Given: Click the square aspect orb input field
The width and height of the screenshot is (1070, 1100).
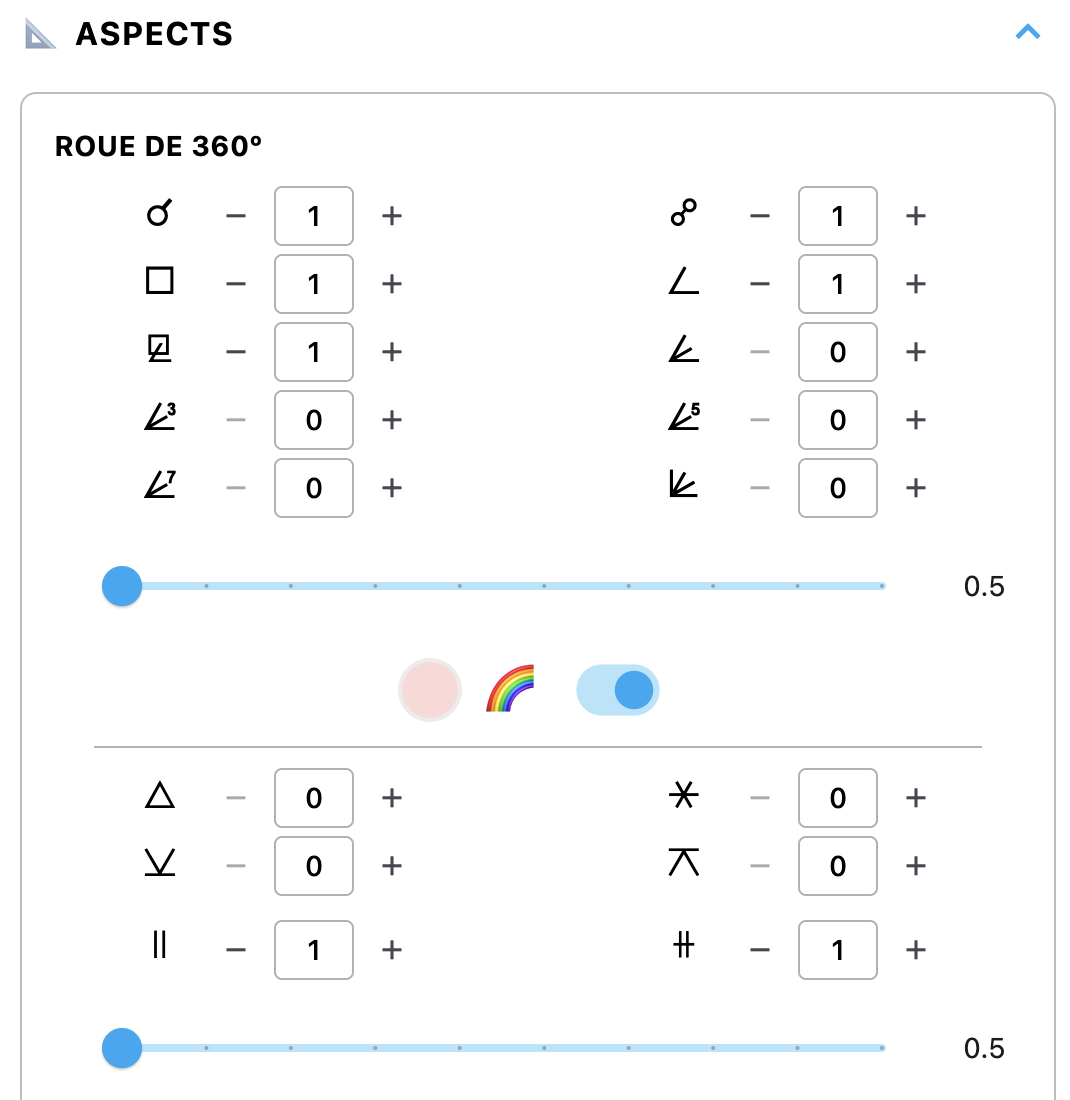Looking at the screenshot, I should coord(314,284).
